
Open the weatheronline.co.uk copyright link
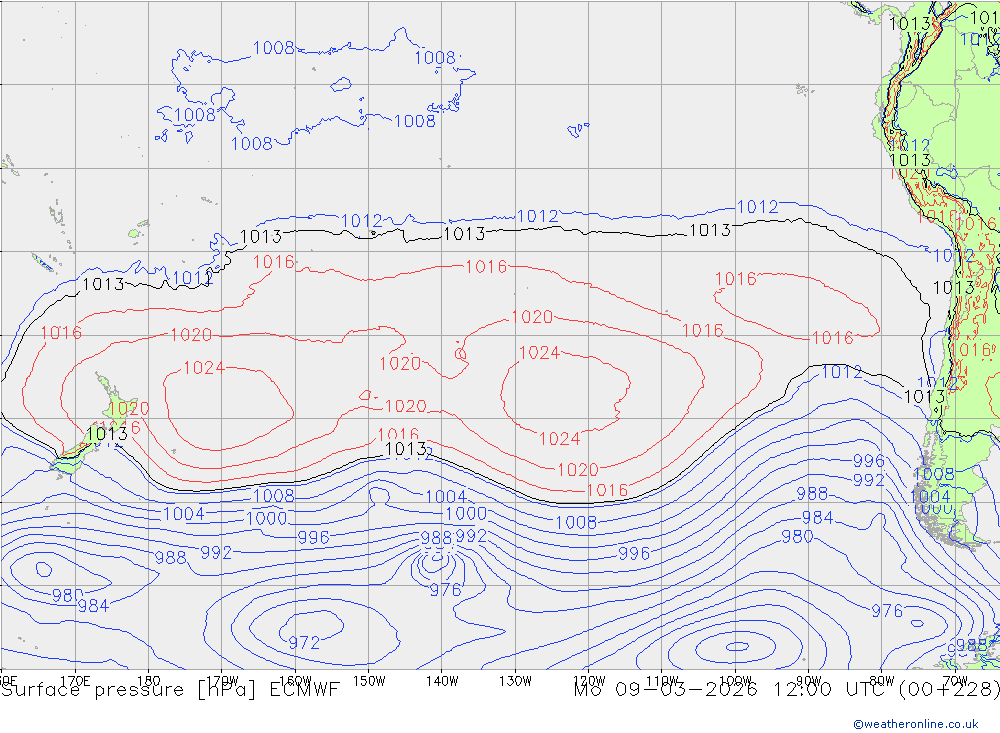point(916,724)
